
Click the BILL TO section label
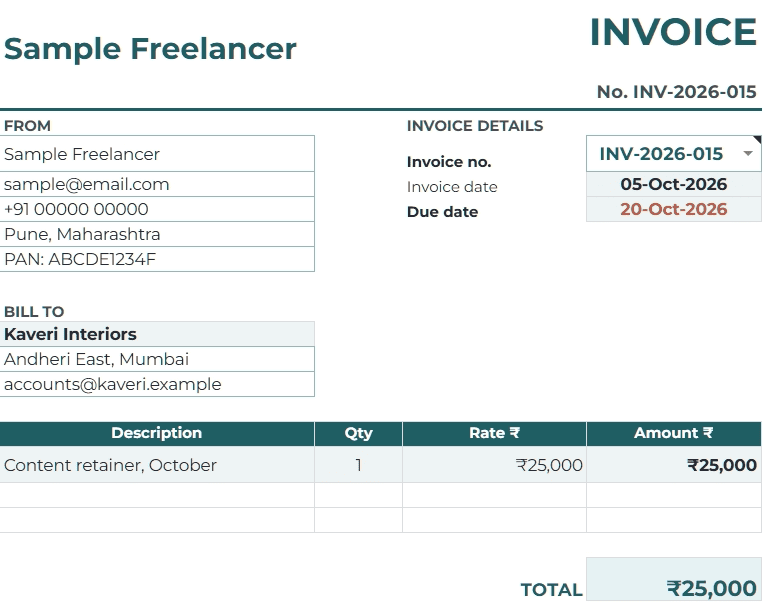(x=34, y=312)
